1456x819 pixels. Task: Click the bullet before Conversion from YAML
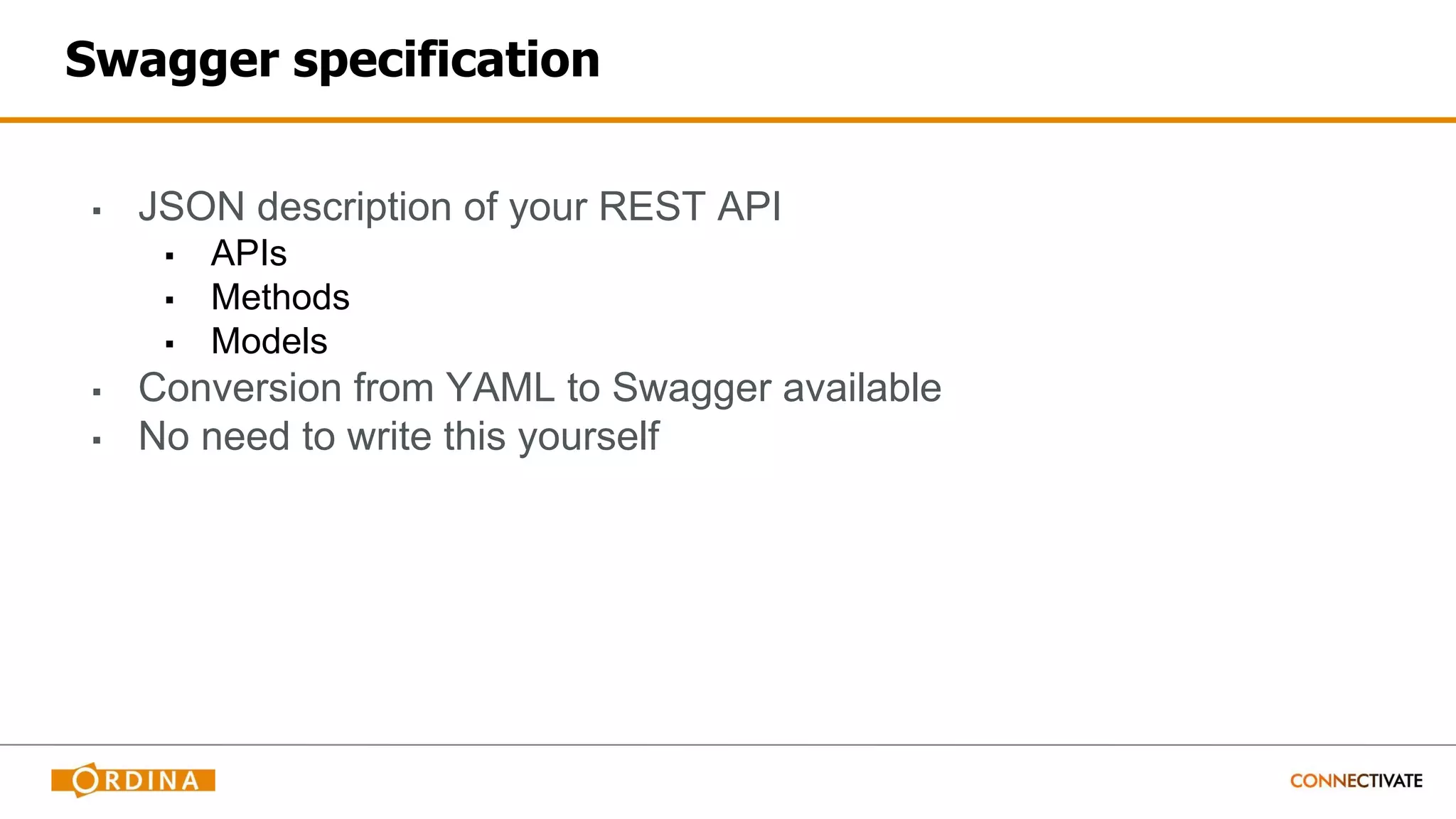[x=97, y=392]
